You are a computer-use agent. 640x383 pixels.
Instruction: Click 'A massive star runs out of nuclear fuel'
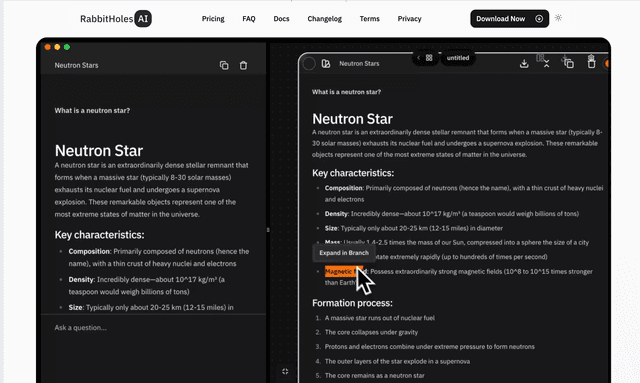380,318
